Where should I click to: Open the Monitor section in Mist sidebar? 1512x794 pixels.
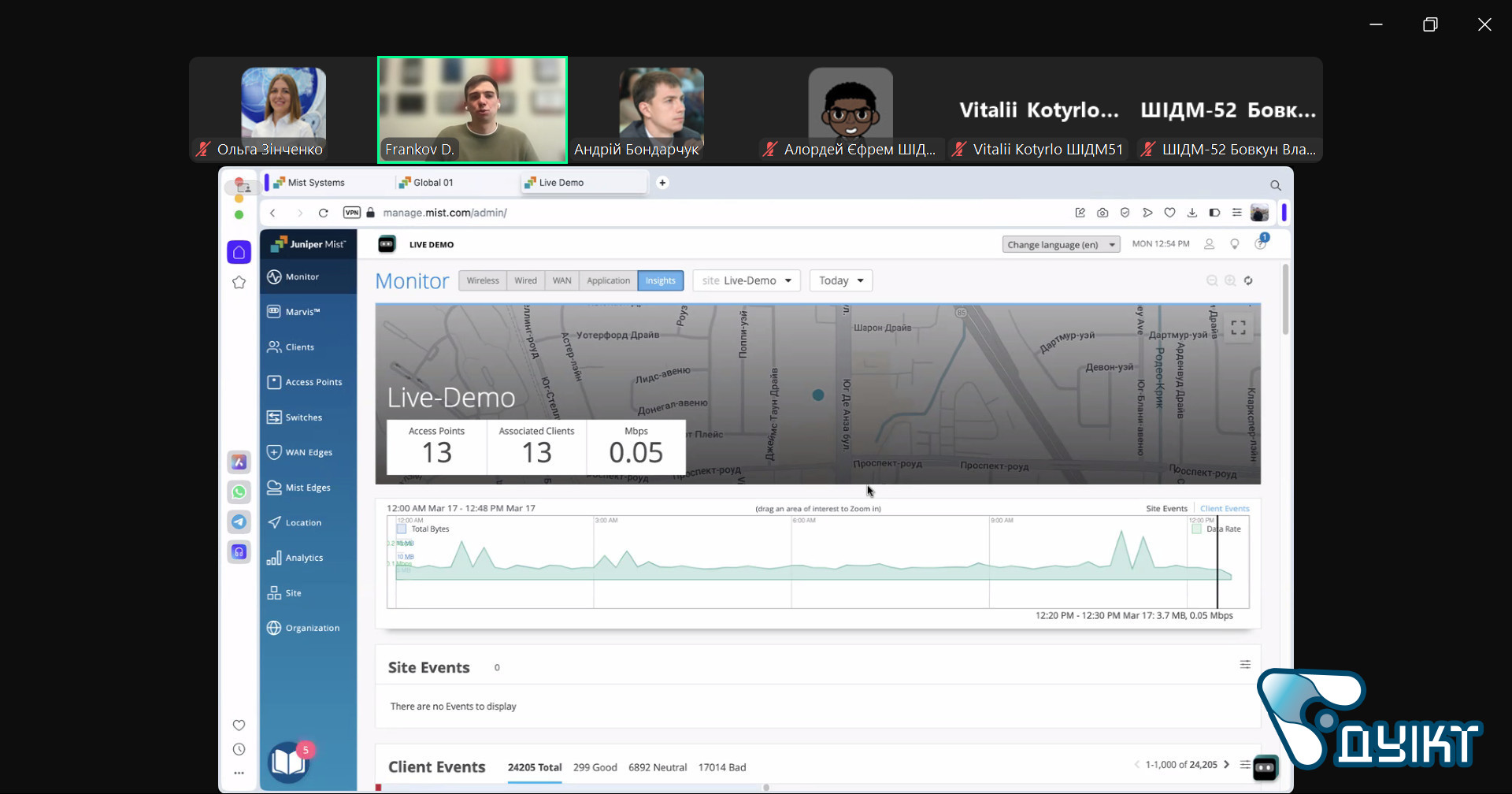(308, 276)
